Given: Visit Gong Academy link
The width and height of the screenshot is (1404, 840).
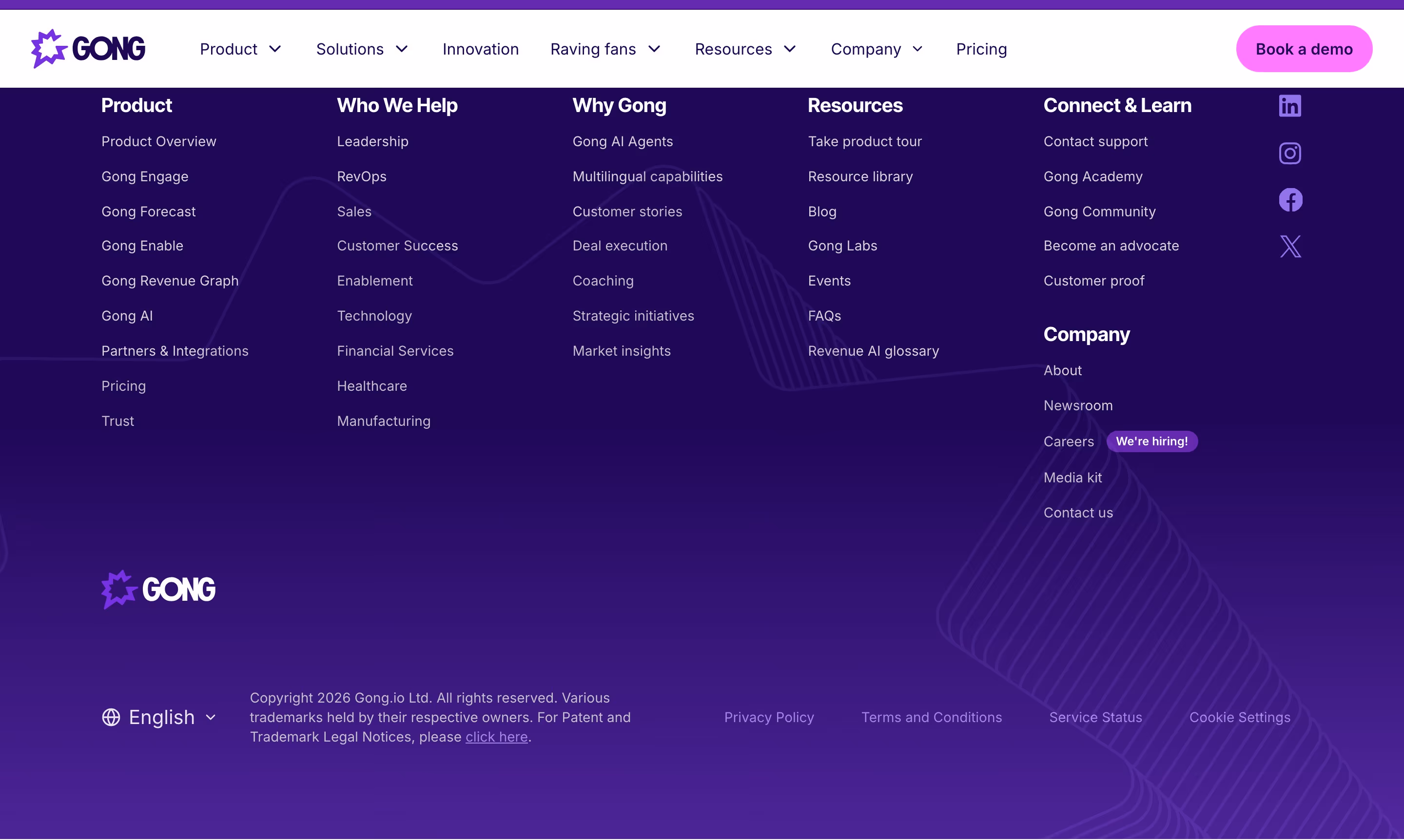Looking at the screenshot, I should pos(1093,176).
